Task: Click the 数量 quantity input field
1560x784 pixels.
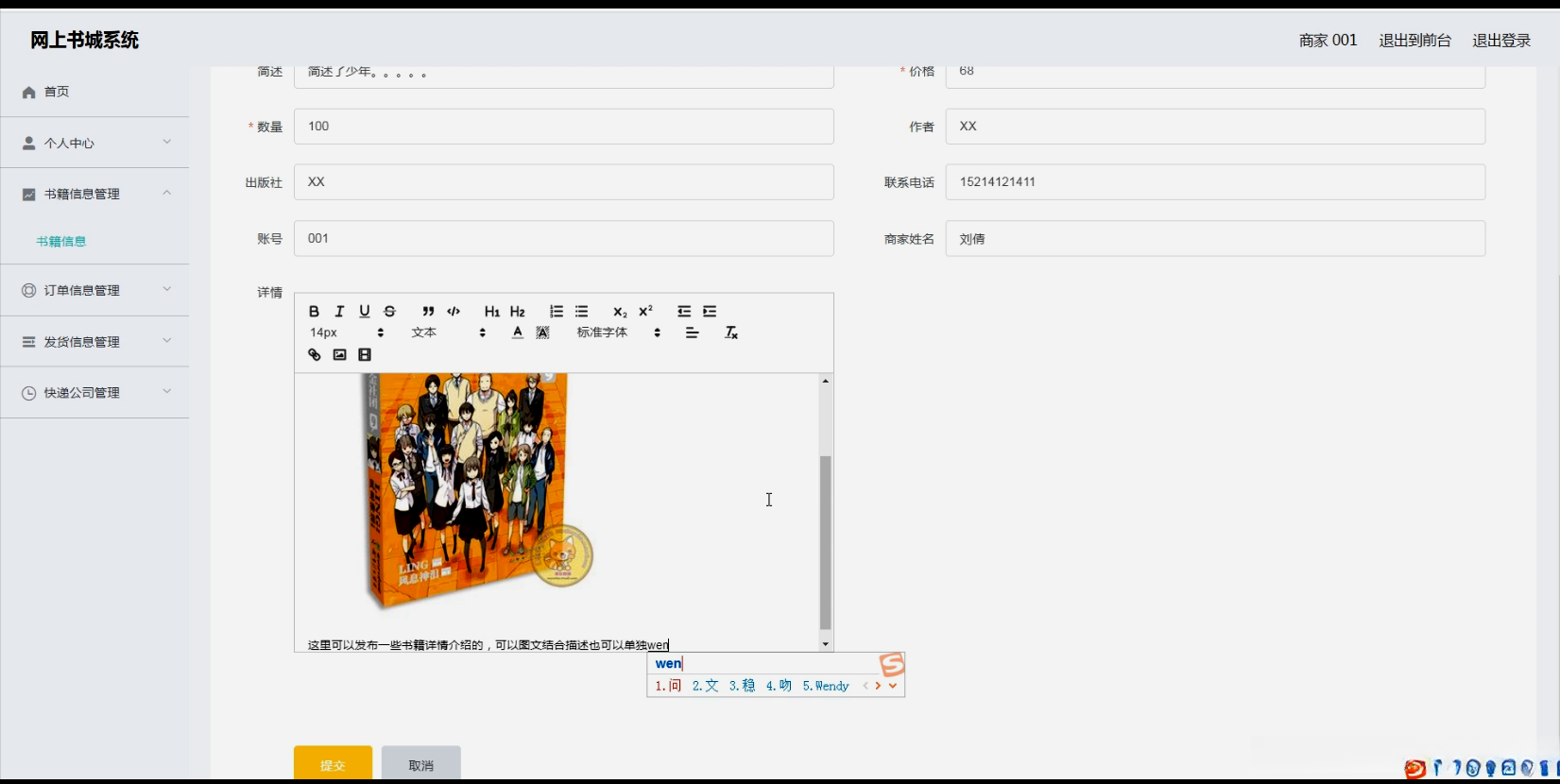Action: point(564,127)
